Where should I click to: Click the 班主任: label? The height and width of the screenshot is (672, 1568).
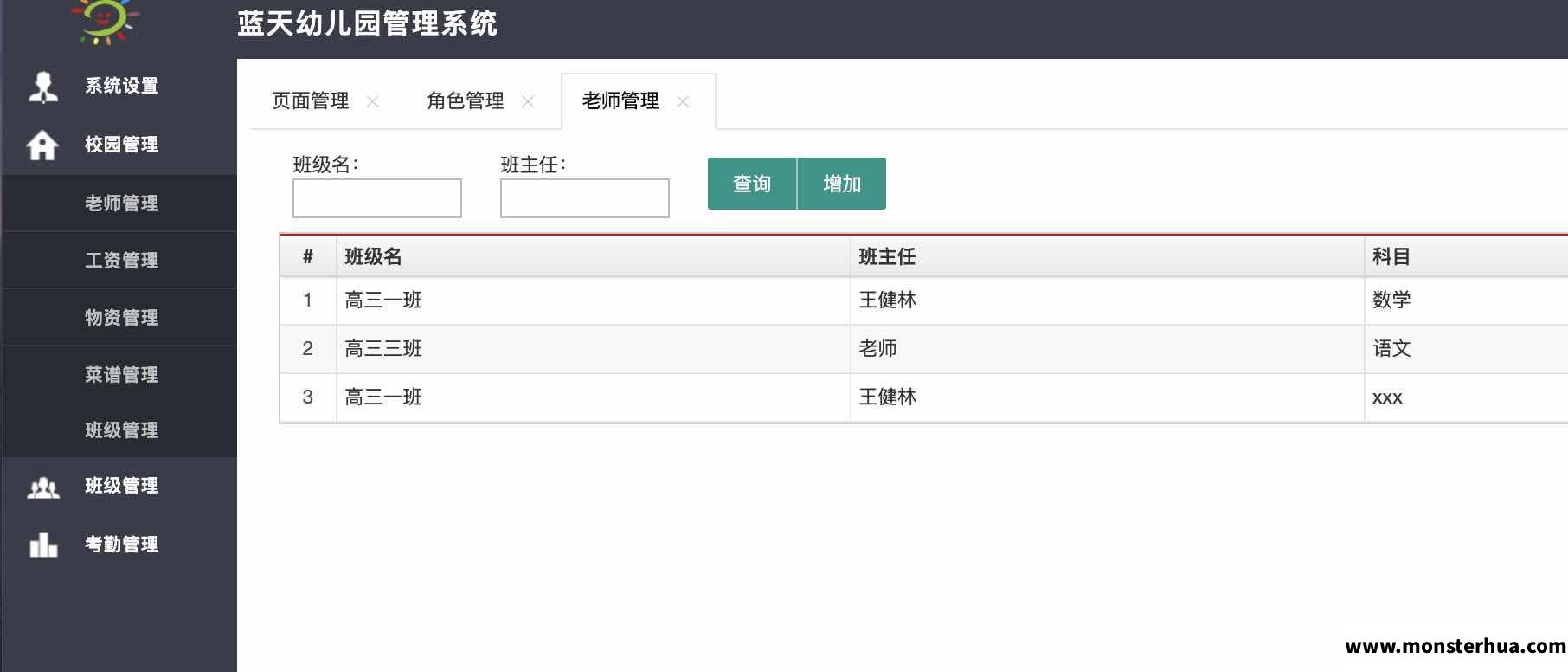(533, 165)
